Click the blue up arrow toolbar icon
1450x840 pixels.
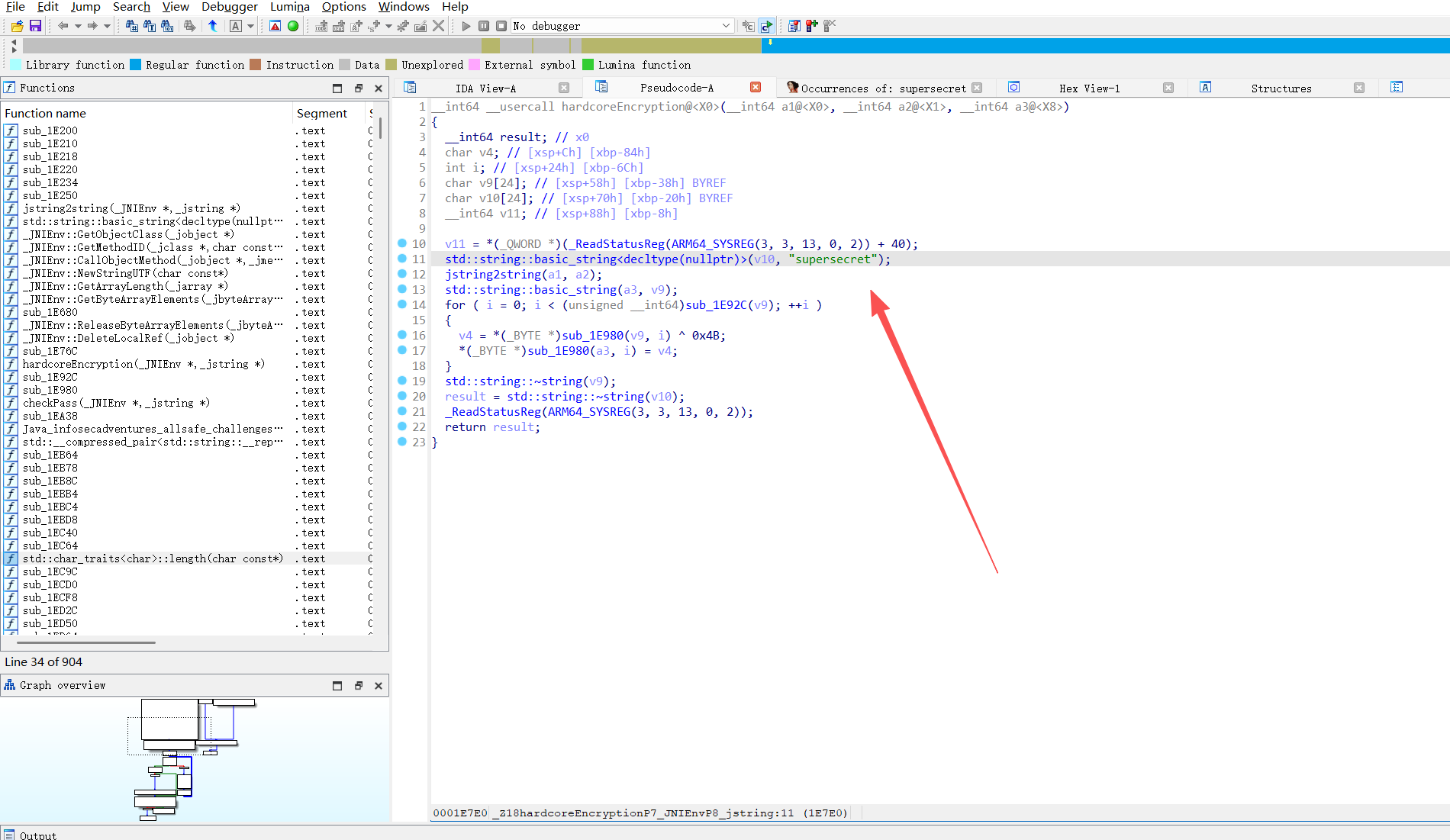(213, 26)
